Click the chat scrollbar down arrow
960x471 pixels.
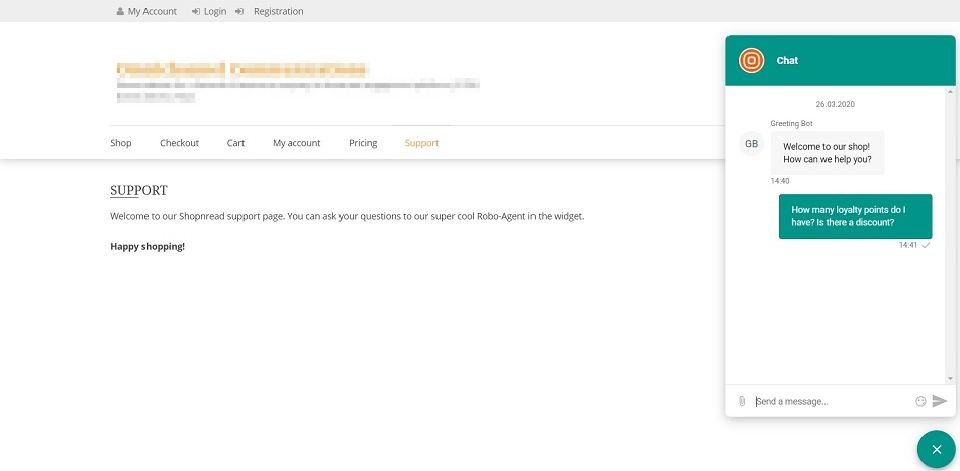[x=950, y=379]
